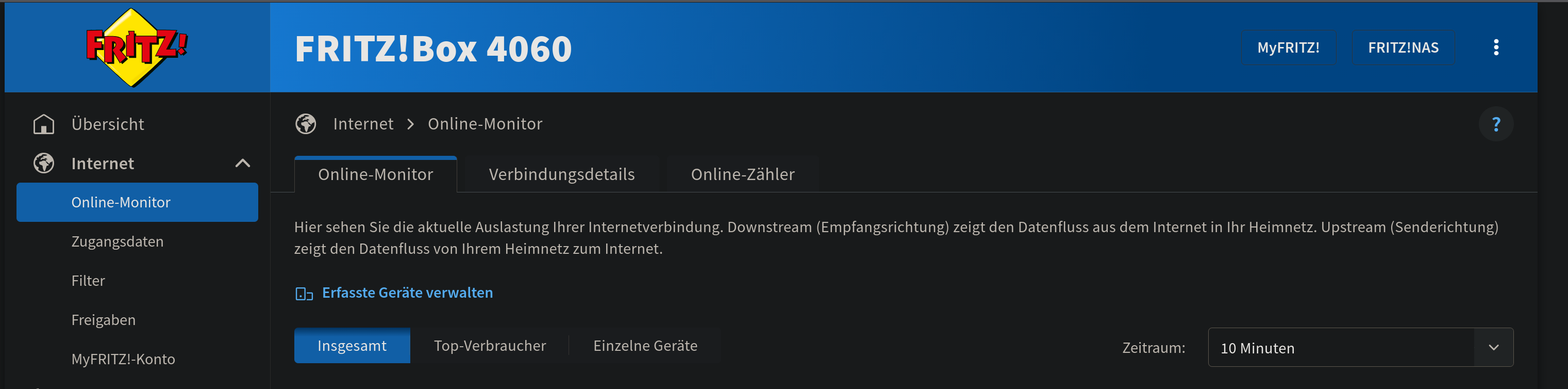
Task: Switch view to Einzelne Geräte
Action: [645, 346]
